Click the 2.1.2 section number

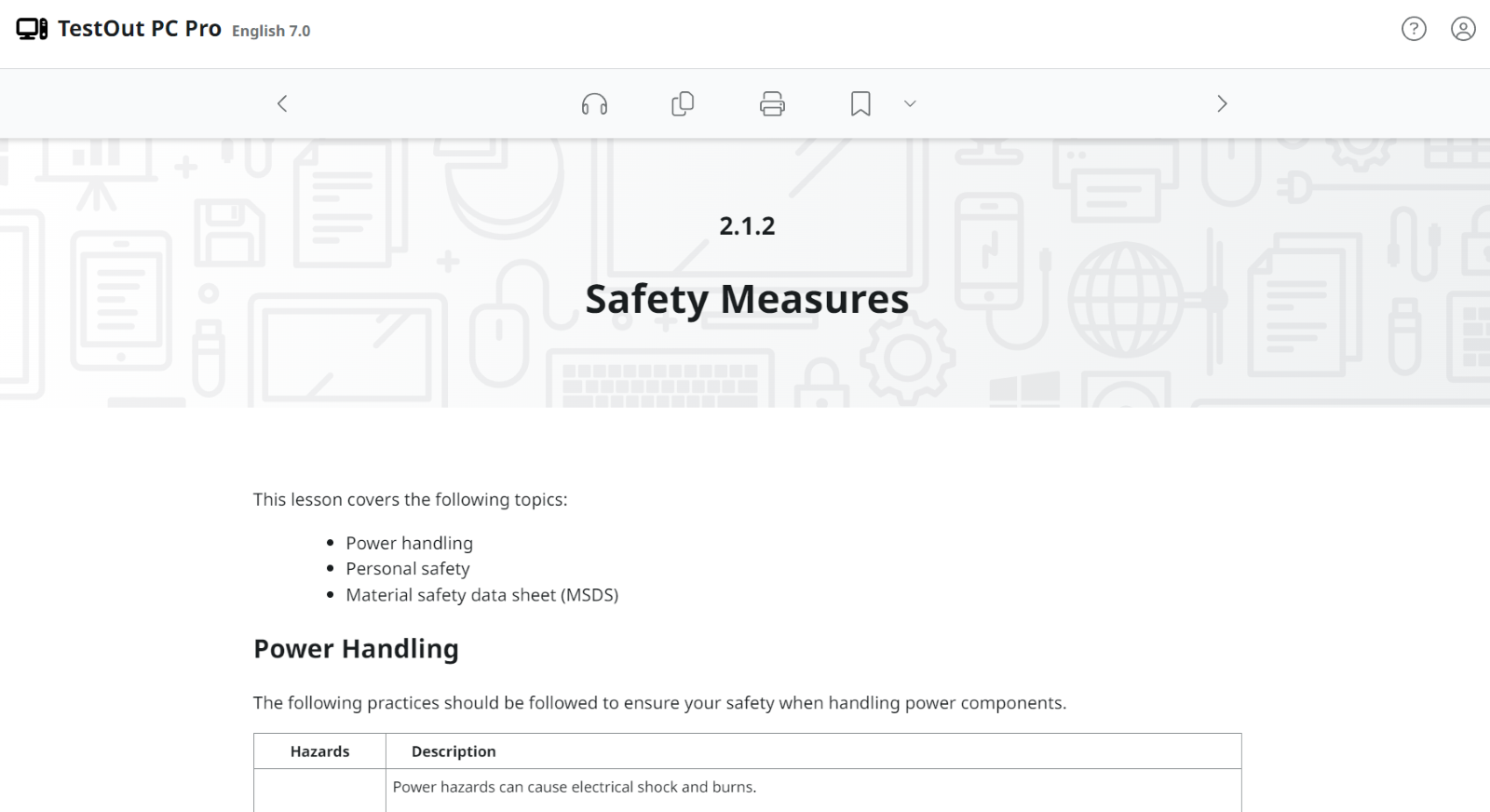click(x=747, y=226)
